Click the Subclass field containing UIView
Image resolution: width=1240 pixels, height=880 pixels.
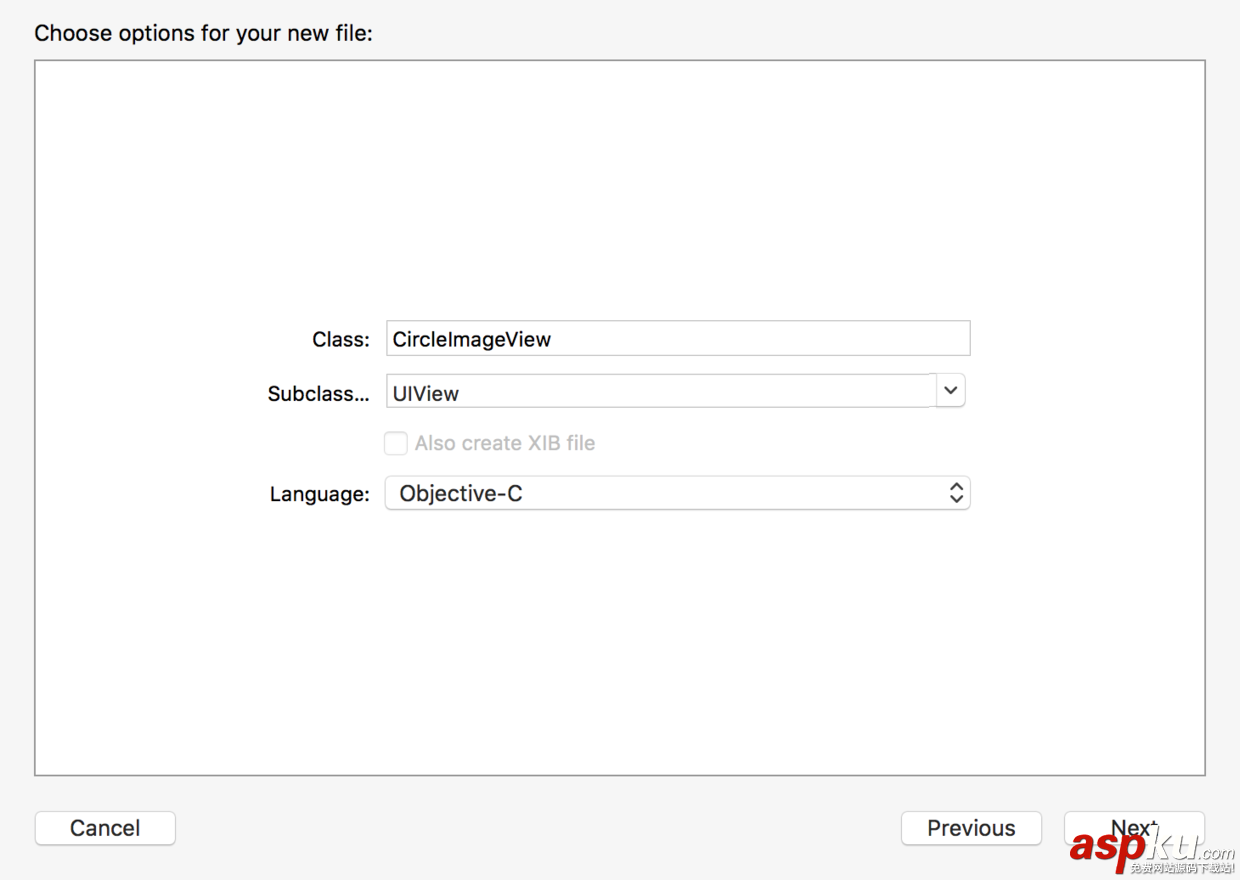[660, 392]
